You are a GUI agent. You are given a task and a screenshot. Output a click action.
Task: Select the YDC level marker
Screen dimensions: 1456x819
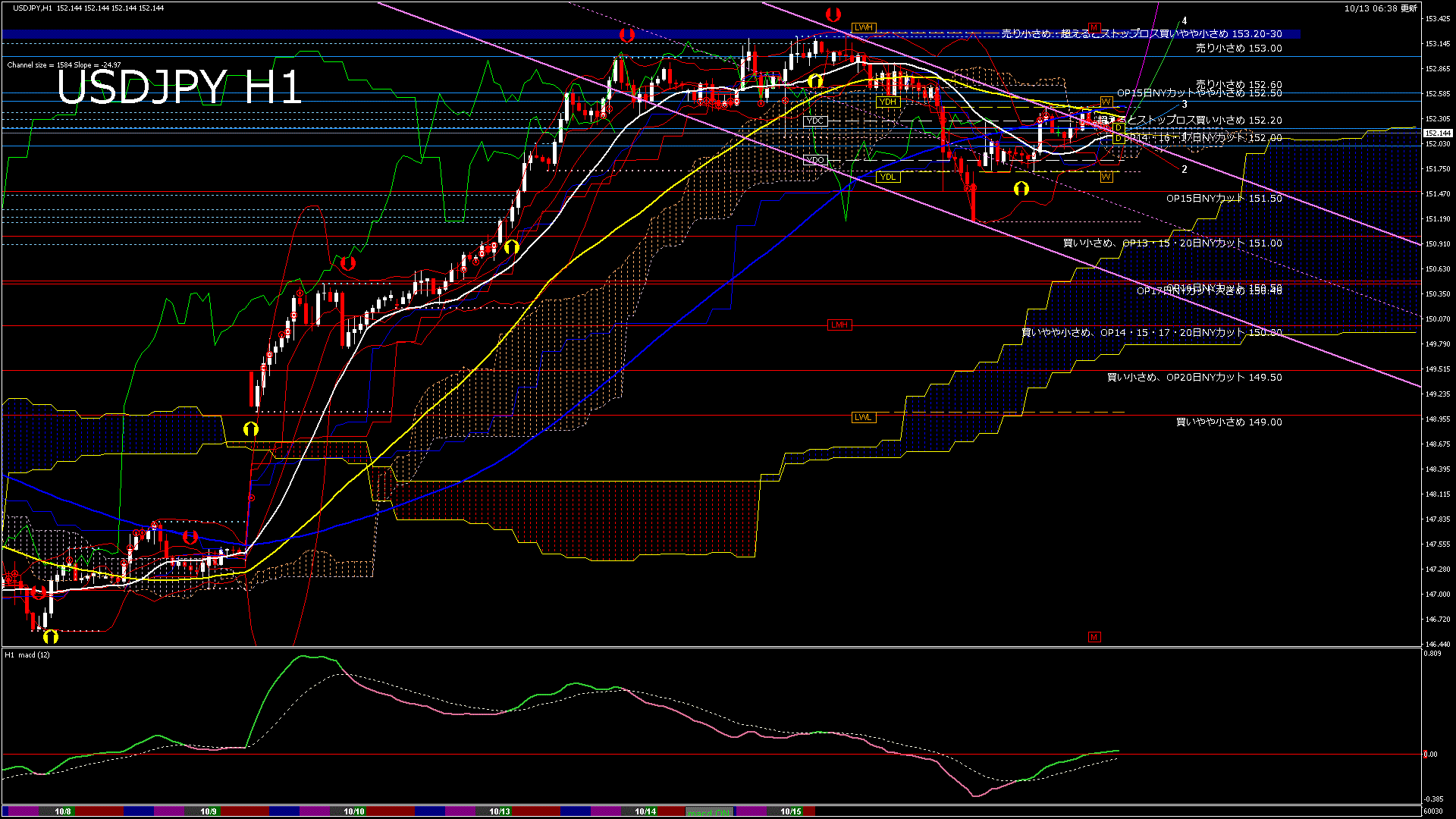[814, 121]
